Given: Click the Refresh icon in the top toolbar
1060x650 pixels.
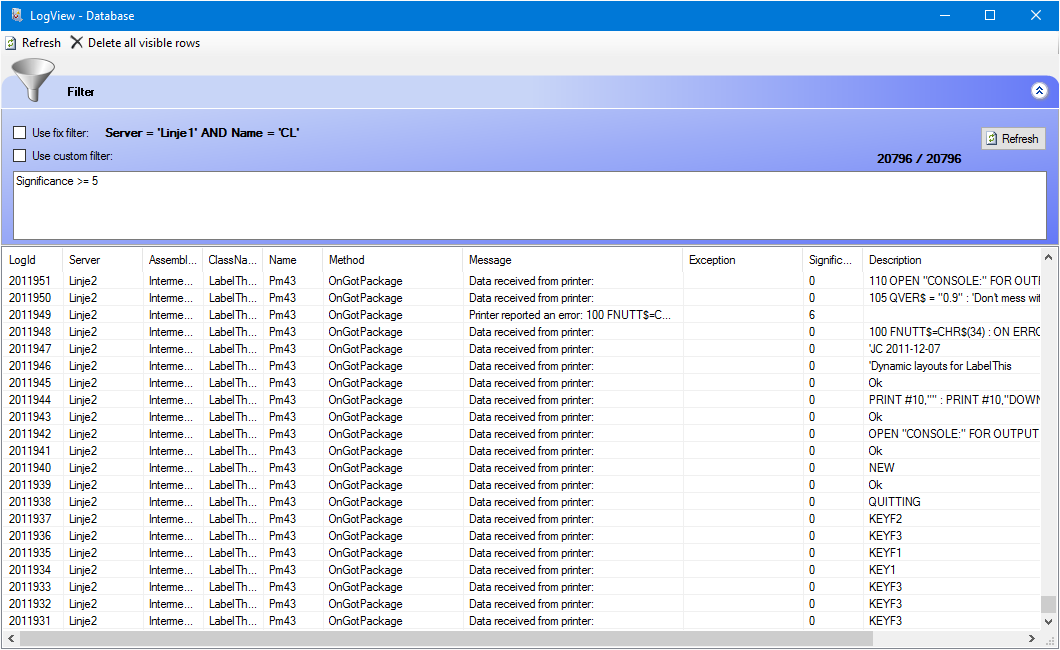Looking at the screenshot, I should (x=11, y=43).
